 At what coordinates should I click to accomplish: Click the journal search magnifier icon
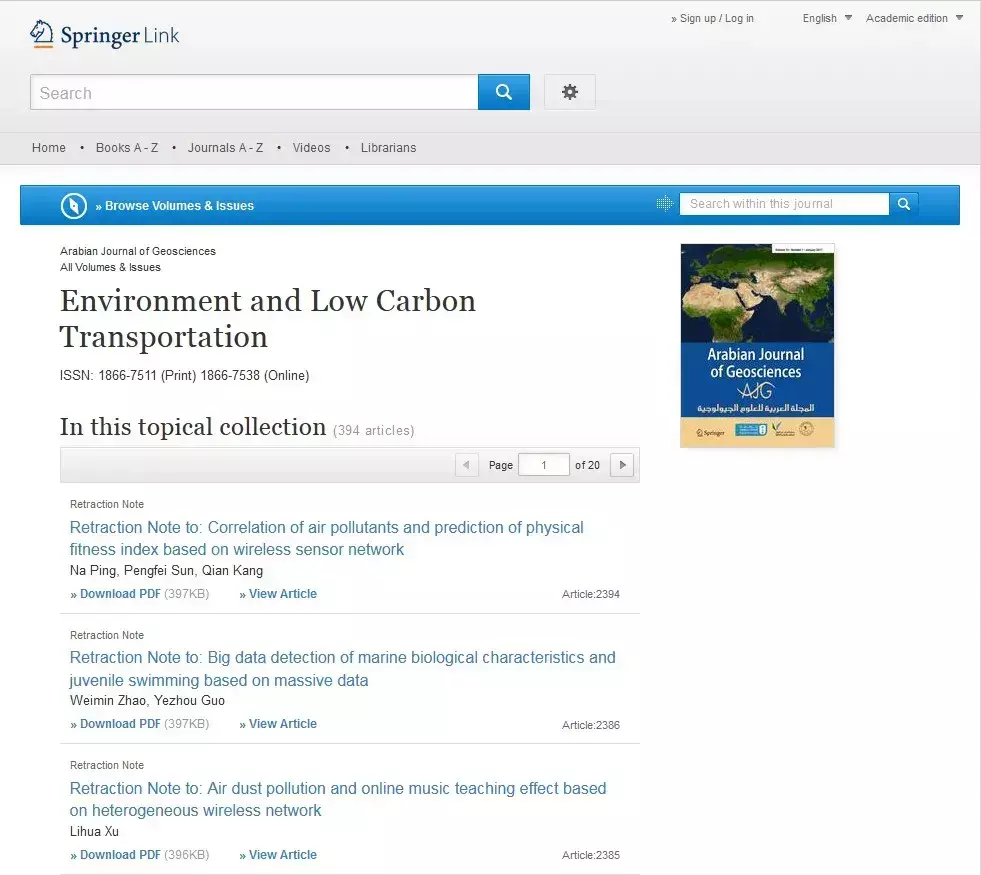[903, 204]
